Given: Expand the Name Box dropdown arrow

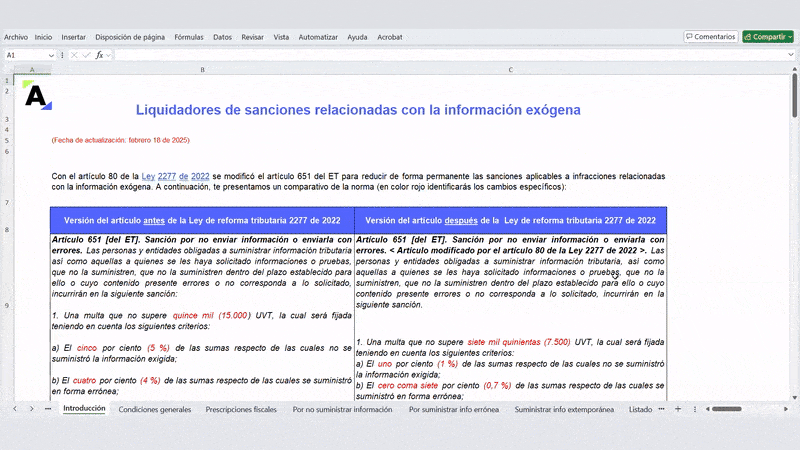Looking at the screenshot, I should (51, 55).
